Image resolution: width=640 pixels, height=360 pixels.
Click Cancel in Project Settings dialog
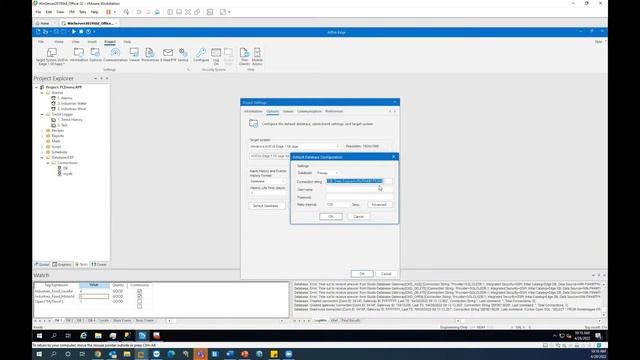[x=386, y=274]
